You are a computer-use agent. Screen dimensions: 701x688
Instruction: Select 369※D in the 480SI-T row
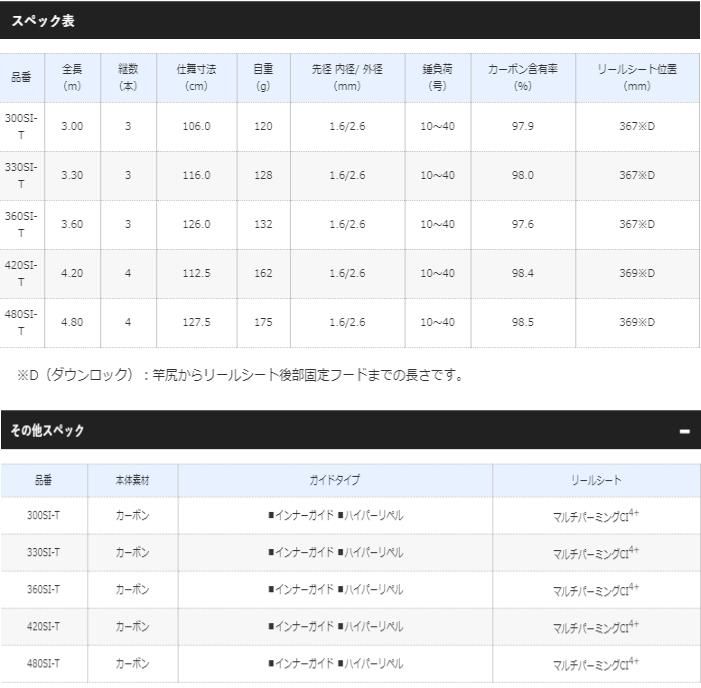tap(637, 322)
